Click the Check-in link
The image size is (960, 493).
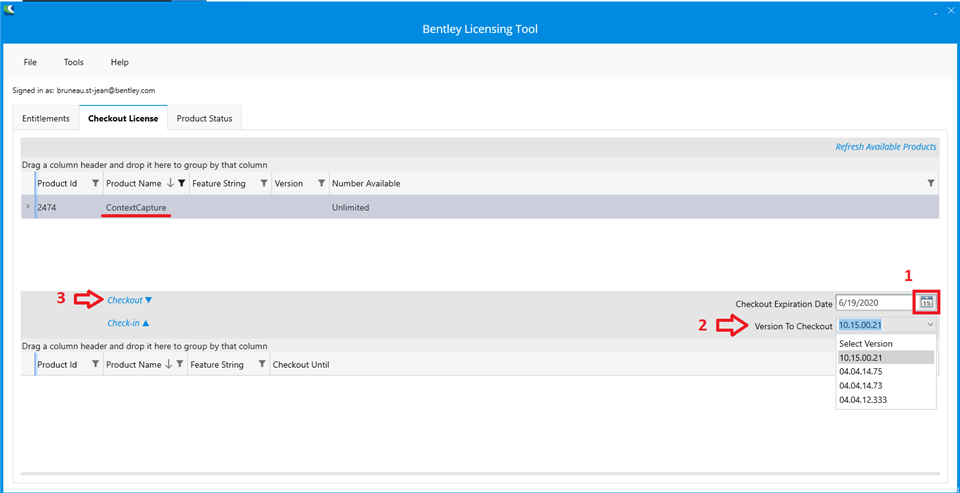click(128, 323)
